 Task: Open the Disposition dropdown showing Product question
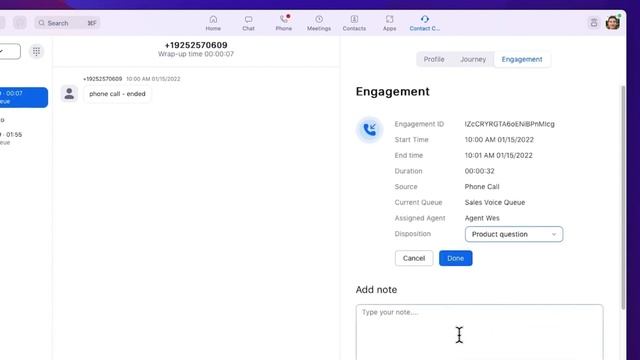click(x=514, y=234)
